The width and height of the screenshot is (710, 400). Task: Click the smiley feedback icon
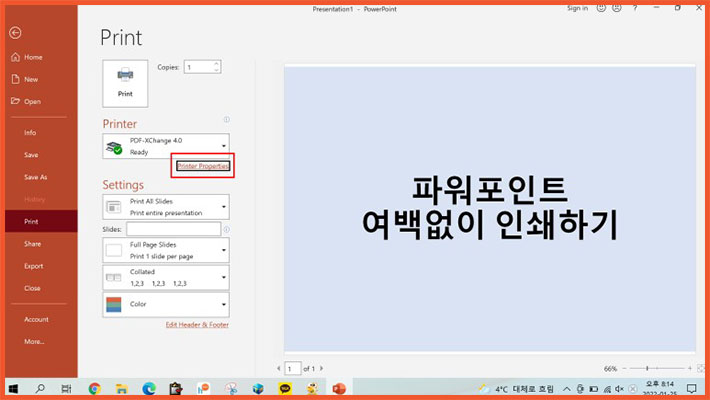tap(601, 8)
